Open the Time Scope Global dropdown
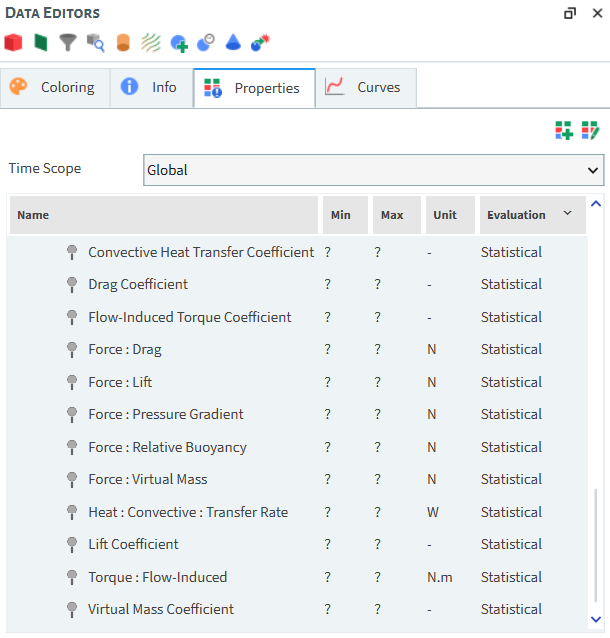This screenshot has width=610, height=638. pyautogui.click(x=374, y=170)
